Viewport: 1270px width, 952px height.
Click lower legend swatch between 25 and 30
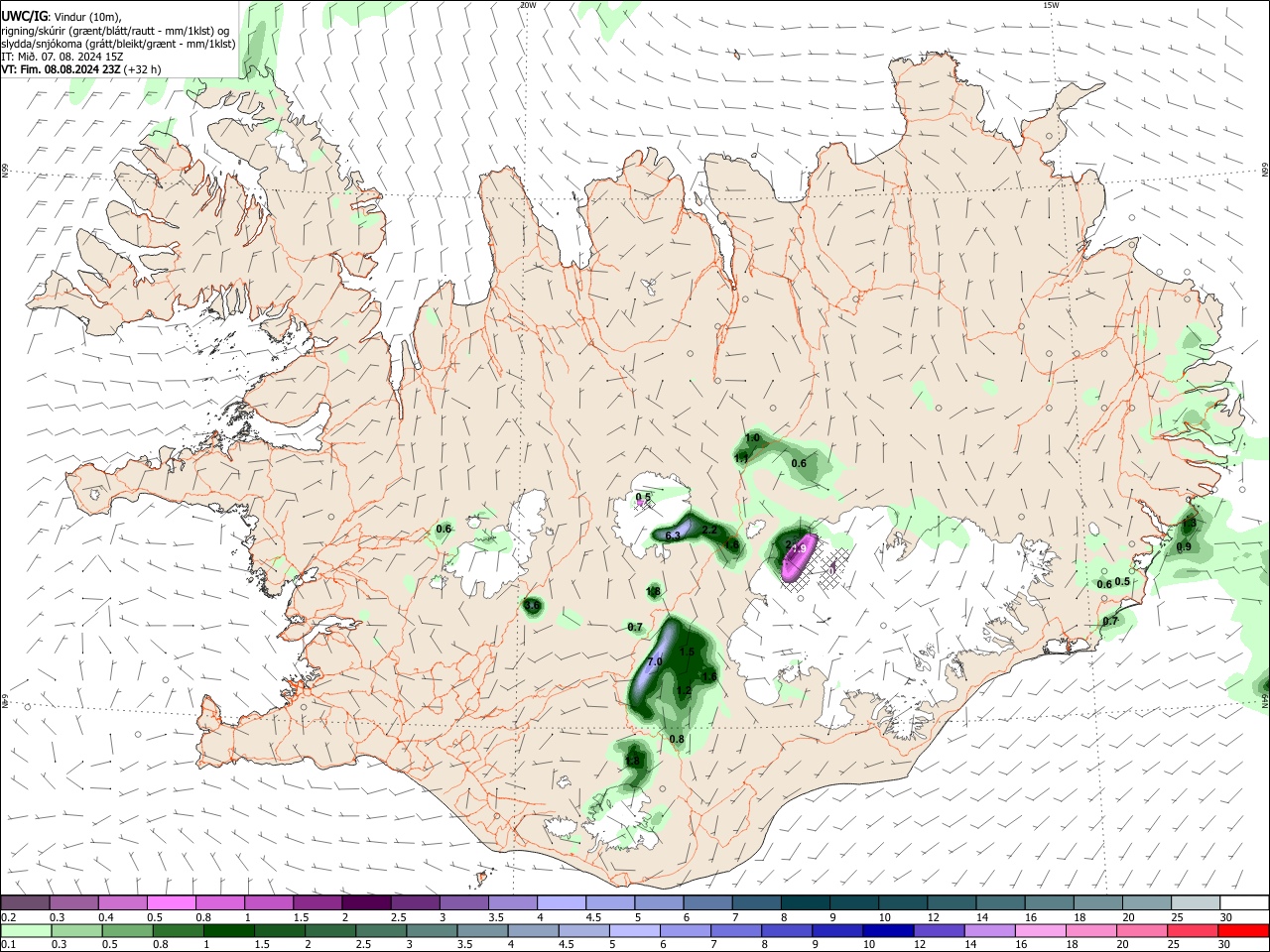click(1194, 930)
